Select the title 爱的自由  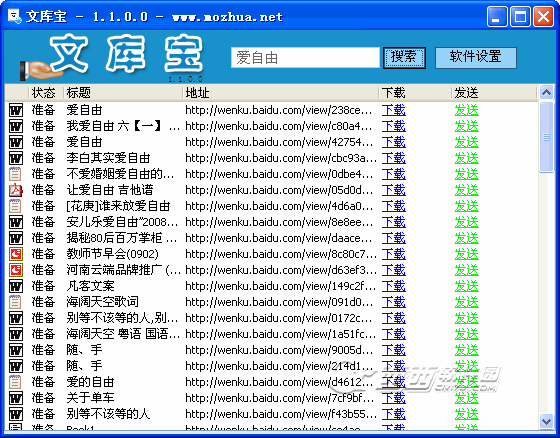[90, 382]
